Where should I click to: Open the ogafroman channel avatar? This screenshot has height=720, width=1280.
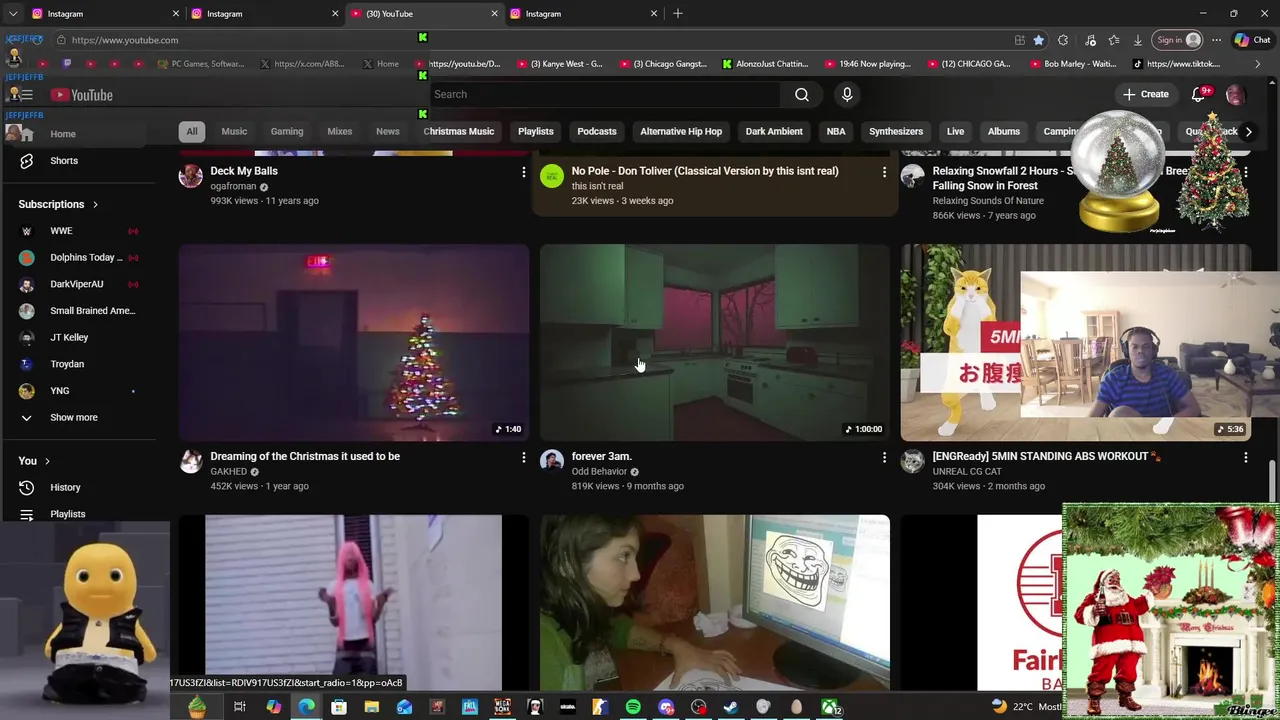coord(191,176)
